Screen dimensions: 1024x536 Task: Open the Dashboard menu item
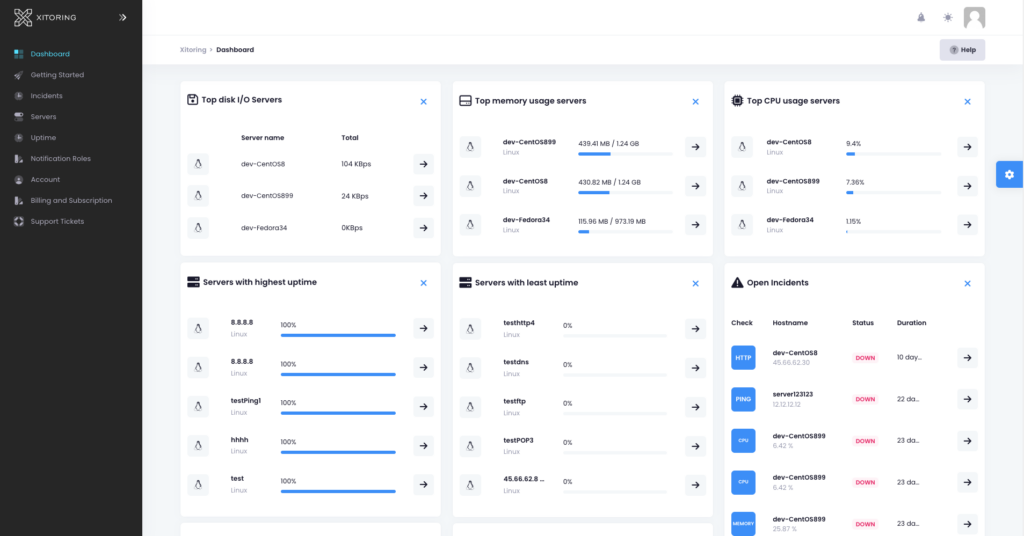50,54
